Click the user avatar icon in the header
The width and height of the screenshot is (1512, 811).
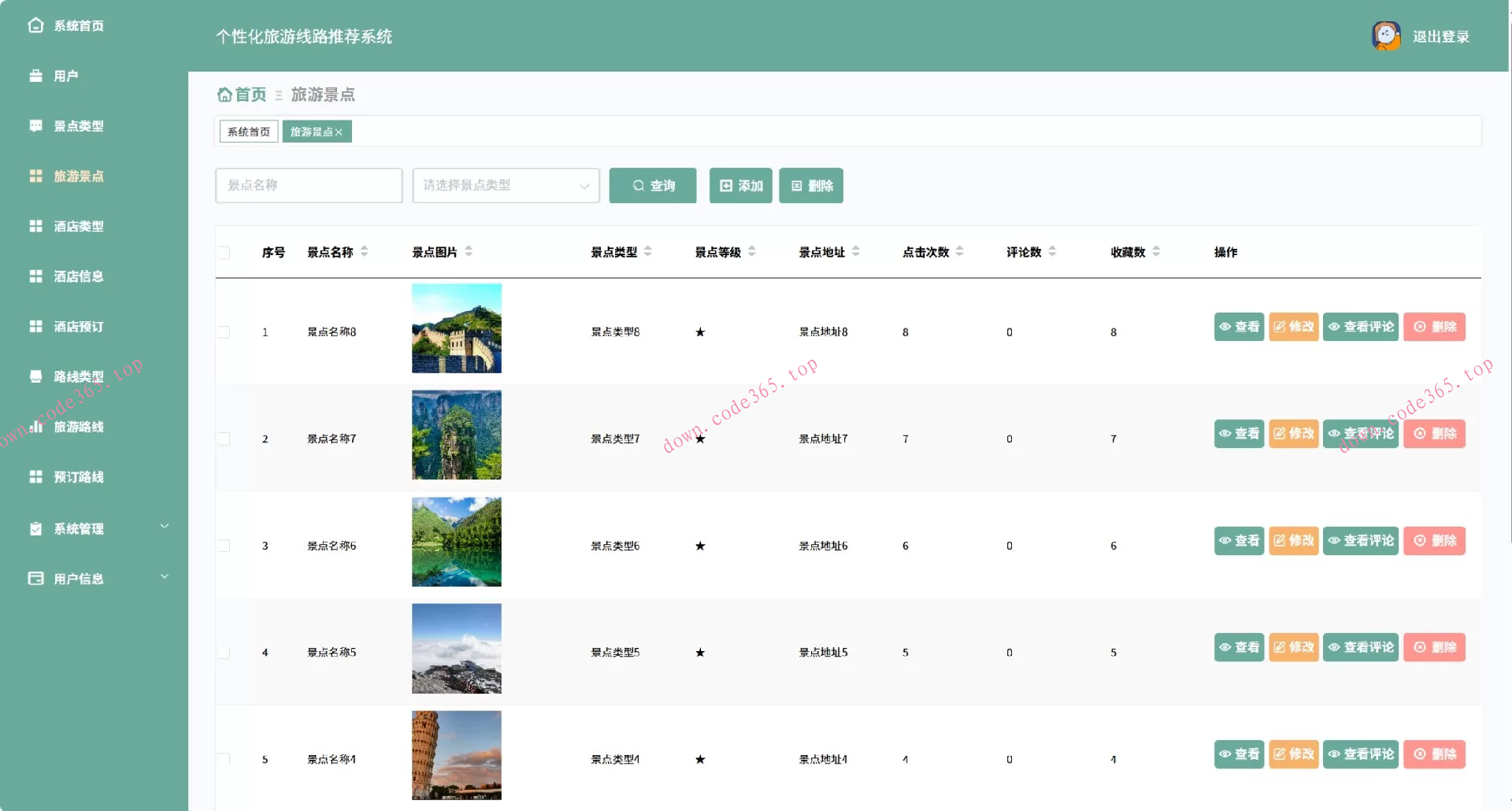[x=1386, y=36]
